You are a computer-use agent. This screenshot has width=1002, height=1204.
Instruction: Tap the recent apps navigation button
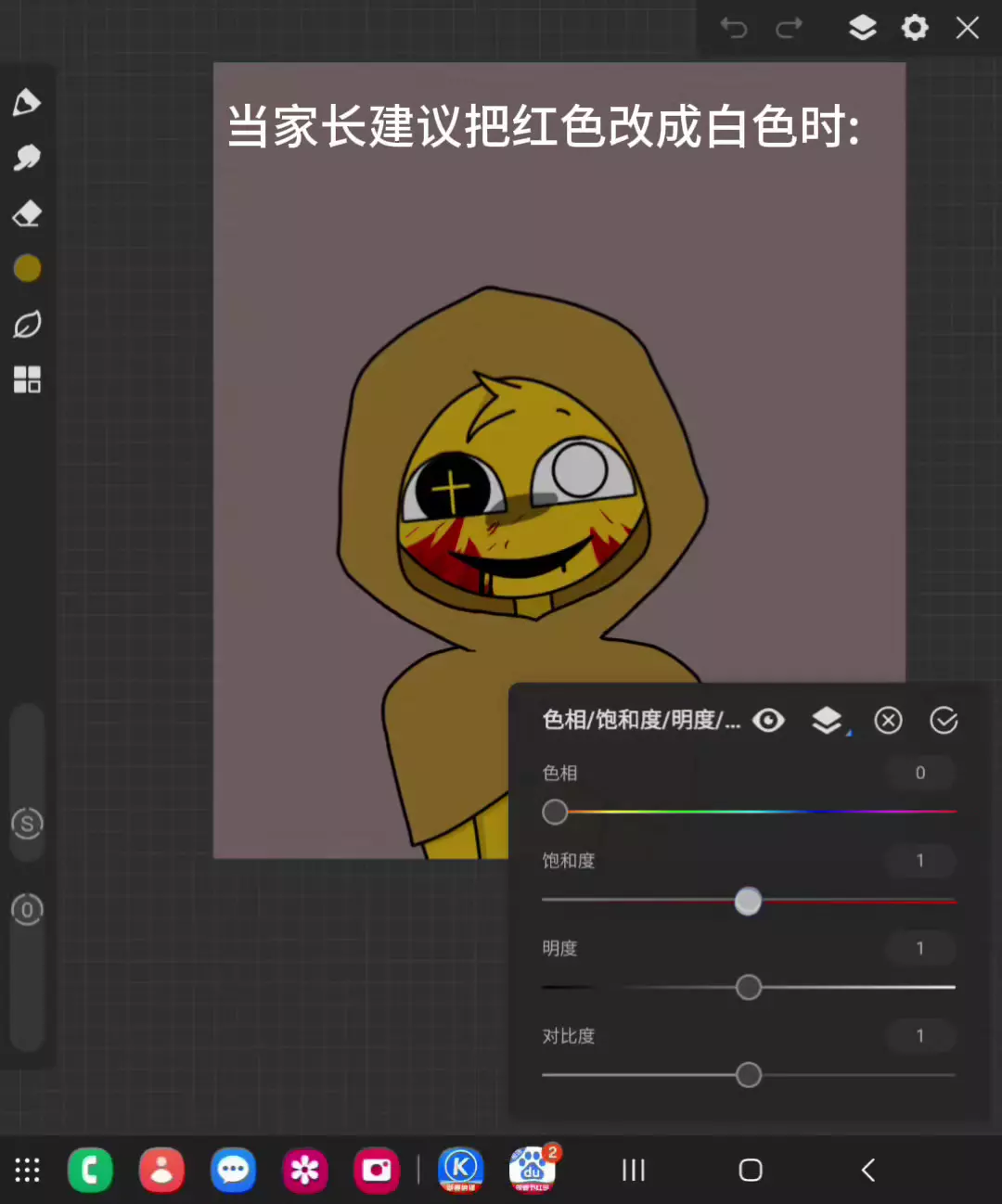point(634,1170)
